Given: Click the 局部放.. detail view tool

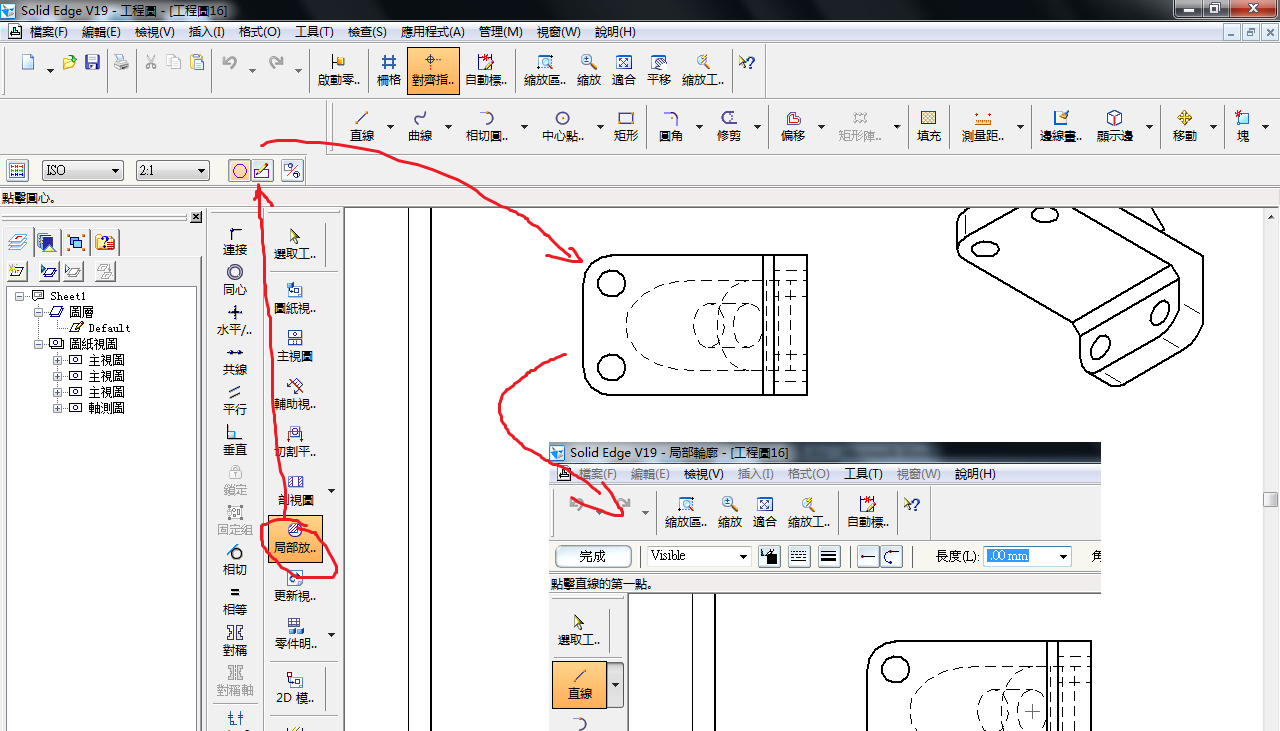Looking at the screenshot, I should point(295,538).
